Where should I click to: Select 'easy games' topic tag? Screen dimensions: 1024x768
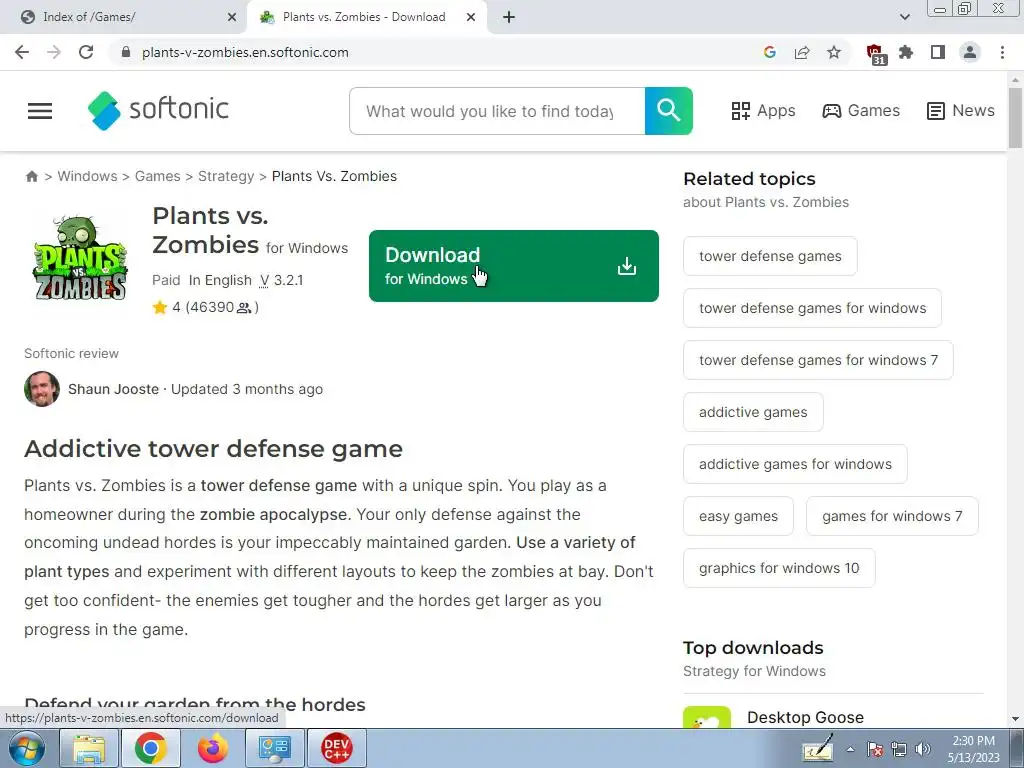point(739,516)
